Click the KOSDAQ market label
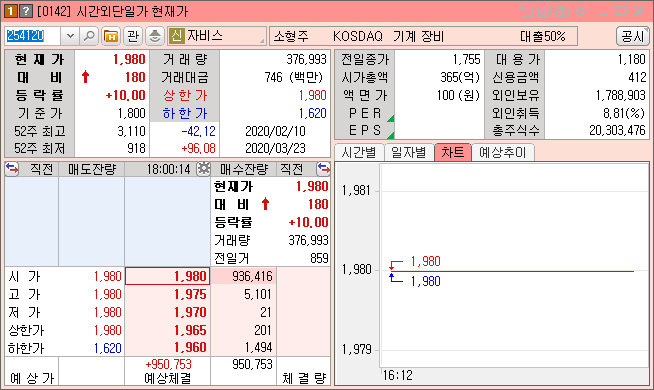This screenshot has width=654, height=390. 357,36
